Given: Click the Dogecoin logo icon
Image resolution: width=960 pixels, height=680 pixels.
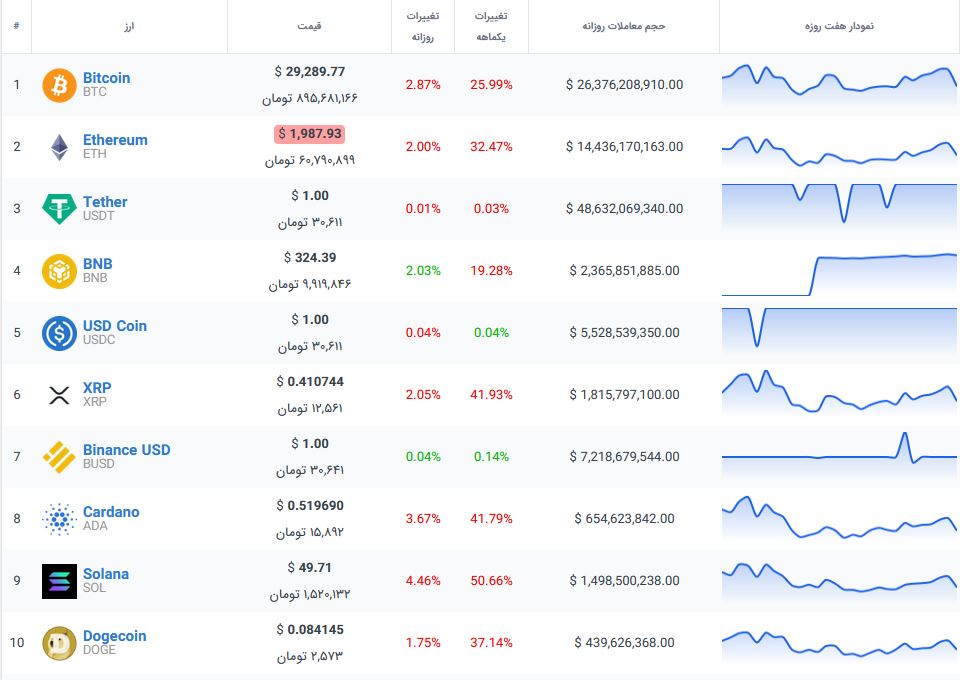Looking at the screenshot, I should 59,643.
